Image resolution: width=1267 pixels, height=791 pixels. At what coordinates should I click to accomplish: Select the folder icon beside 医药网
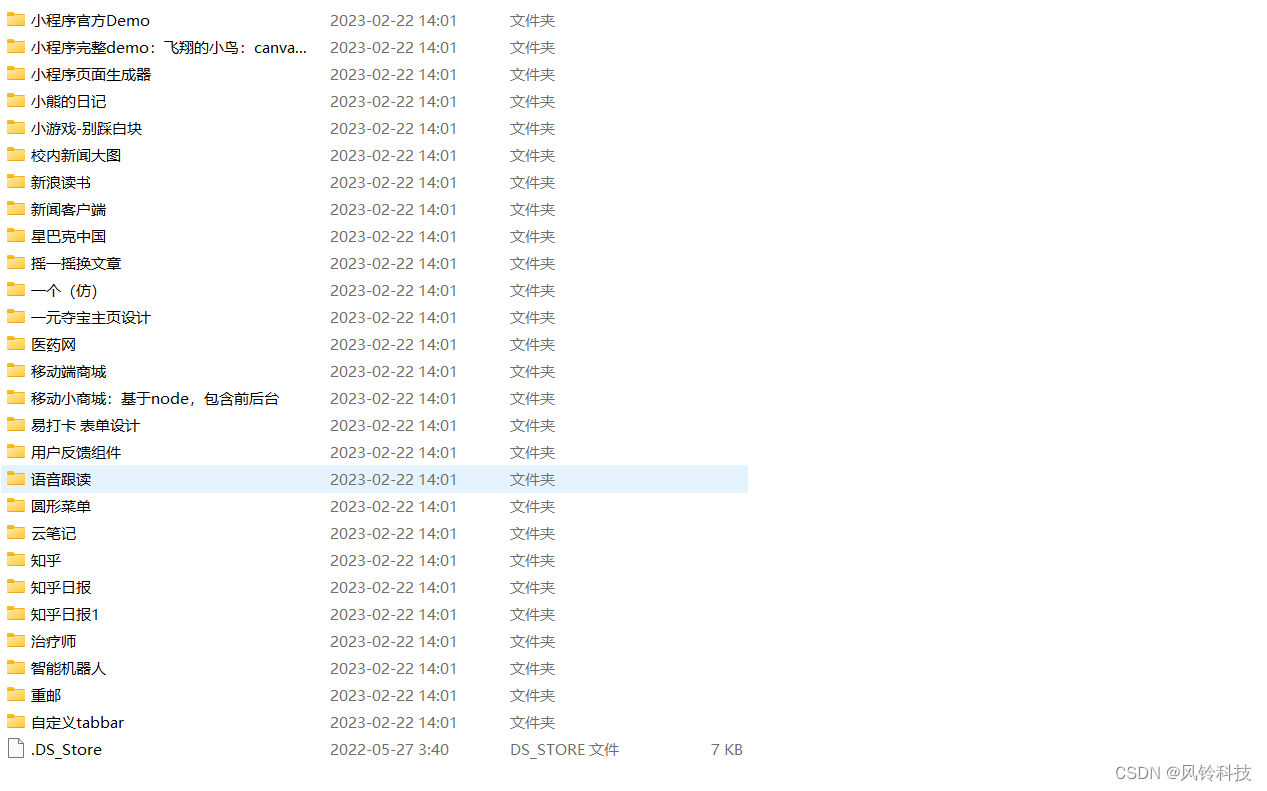click(x=15, y=344)
